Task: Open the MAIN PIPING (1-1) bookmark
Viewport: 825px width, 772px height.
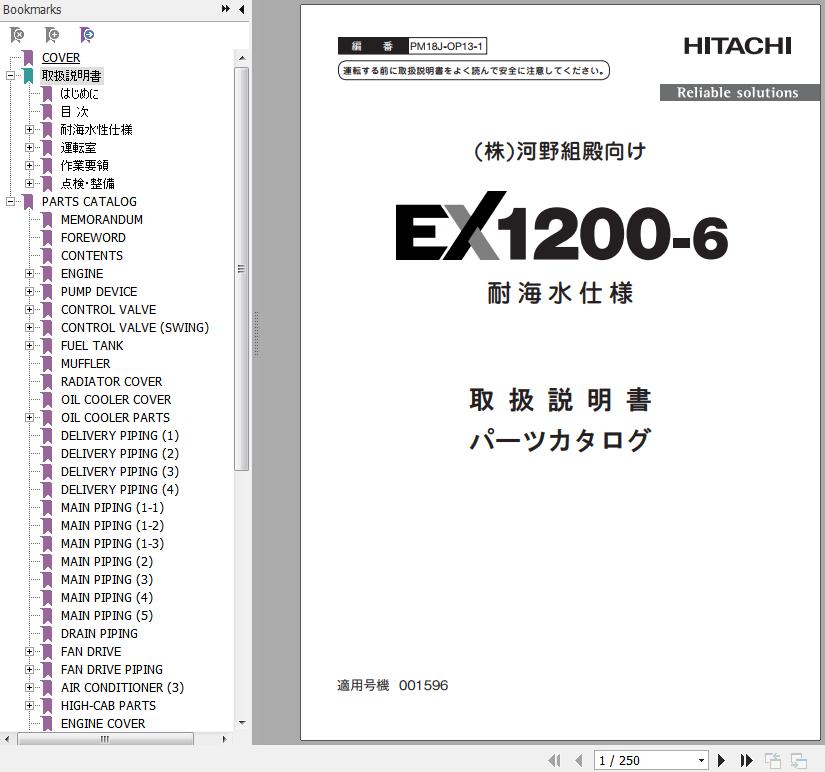Action: [x=113, y=507]
